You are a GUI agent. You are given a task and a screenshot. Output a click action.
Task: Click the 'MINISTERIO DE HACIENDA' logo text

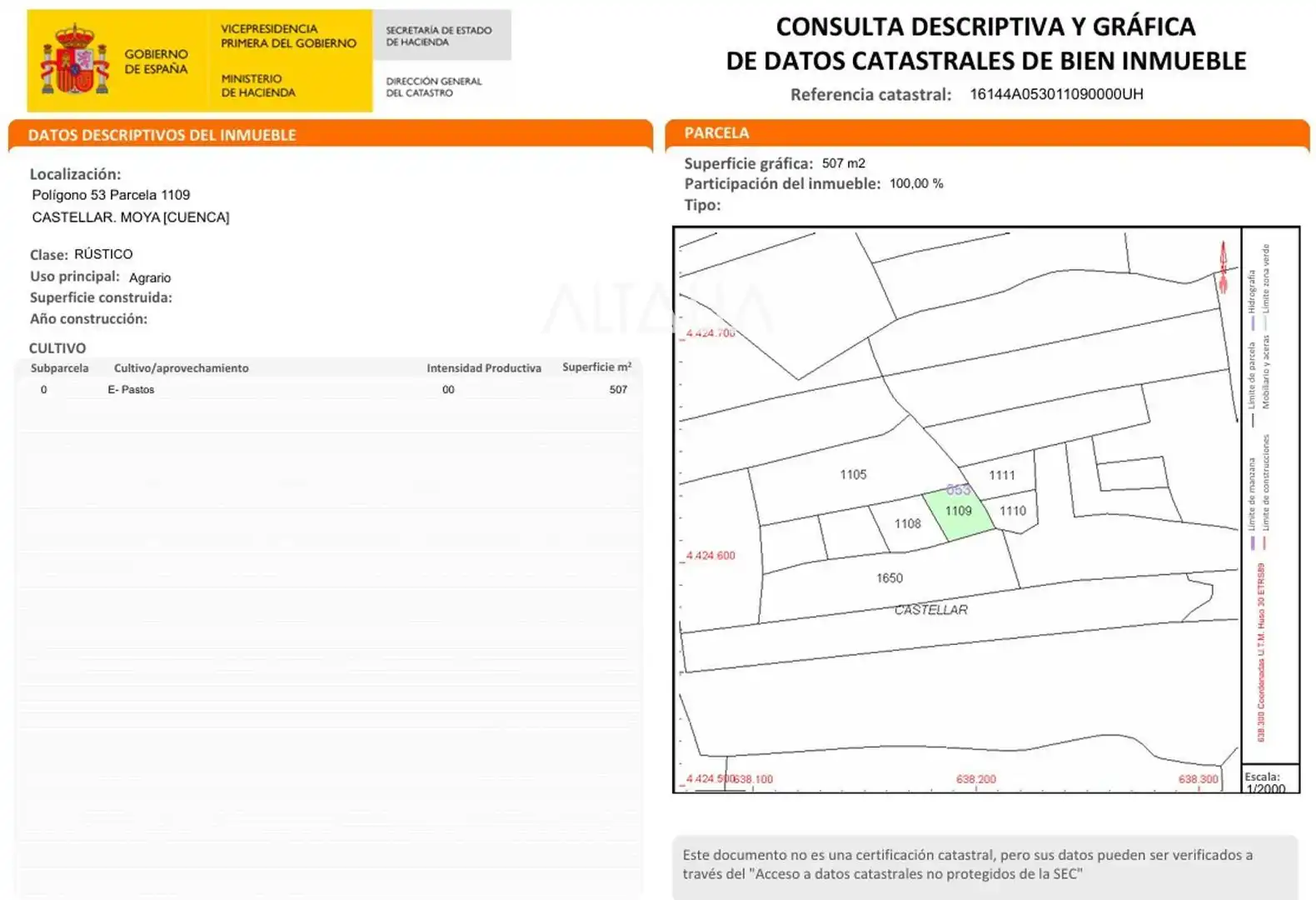click(x=258, y=85)
